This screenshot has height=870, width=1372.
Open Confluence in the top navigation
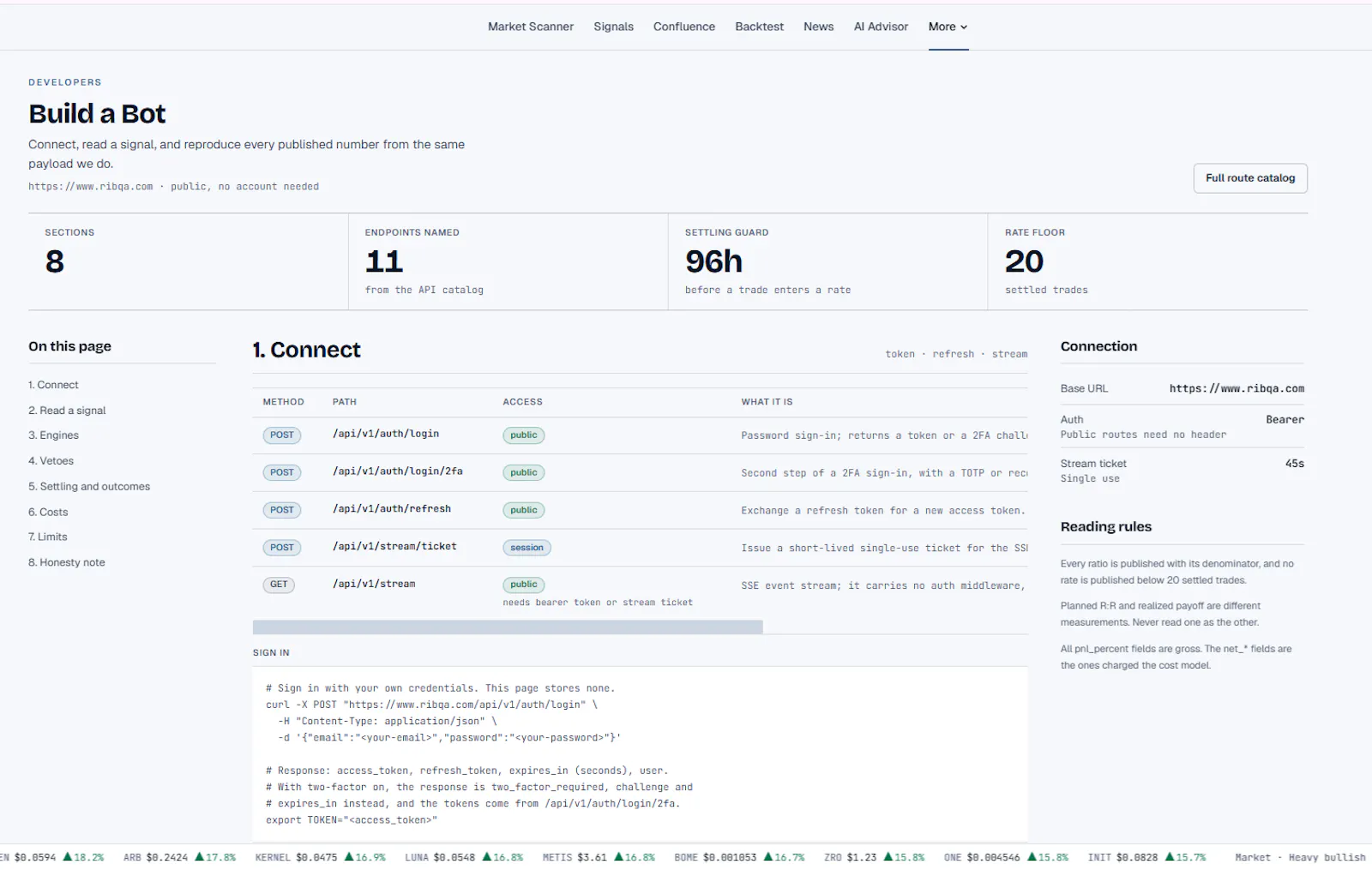pos(683,27)
